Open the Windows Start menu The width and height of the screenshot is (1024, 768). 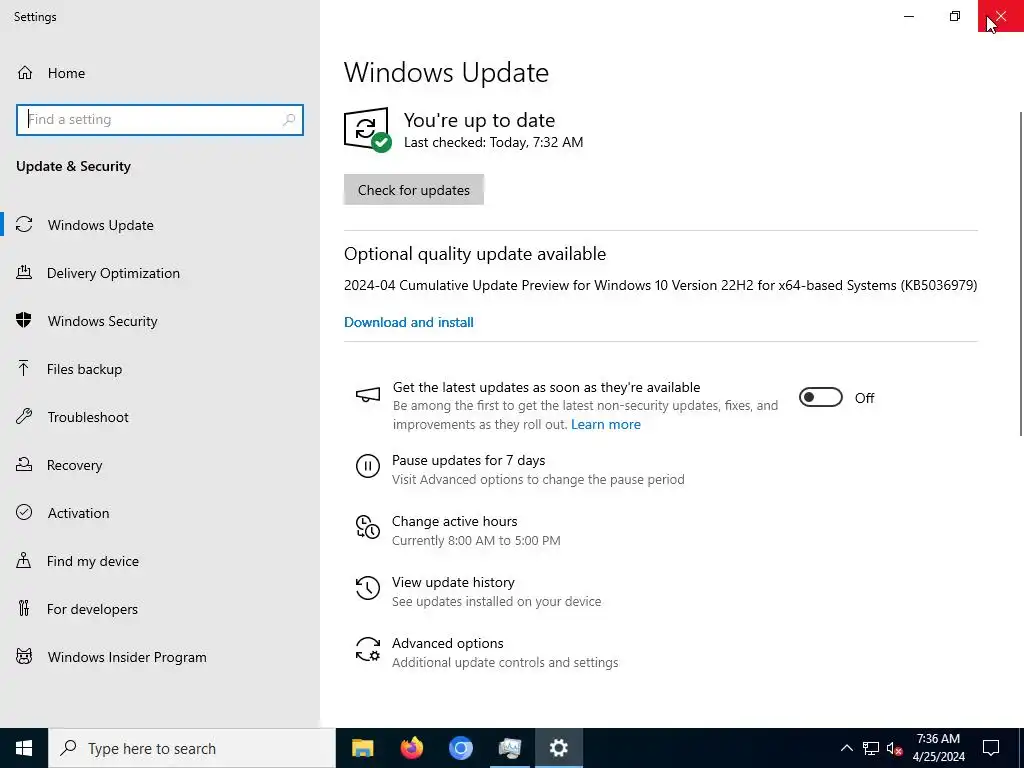coord(24,748)
